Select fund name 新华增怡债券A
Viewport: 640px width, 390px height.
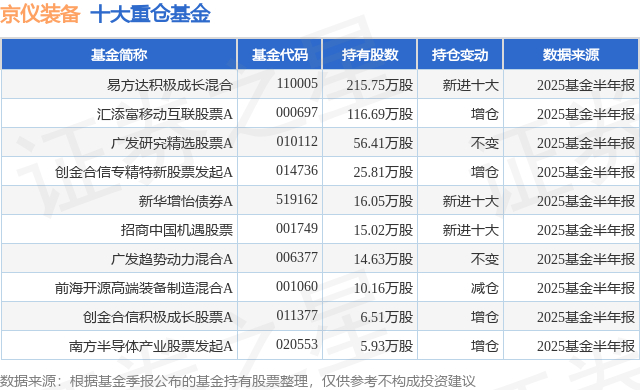pyautogui.click(x=186, y=201)
